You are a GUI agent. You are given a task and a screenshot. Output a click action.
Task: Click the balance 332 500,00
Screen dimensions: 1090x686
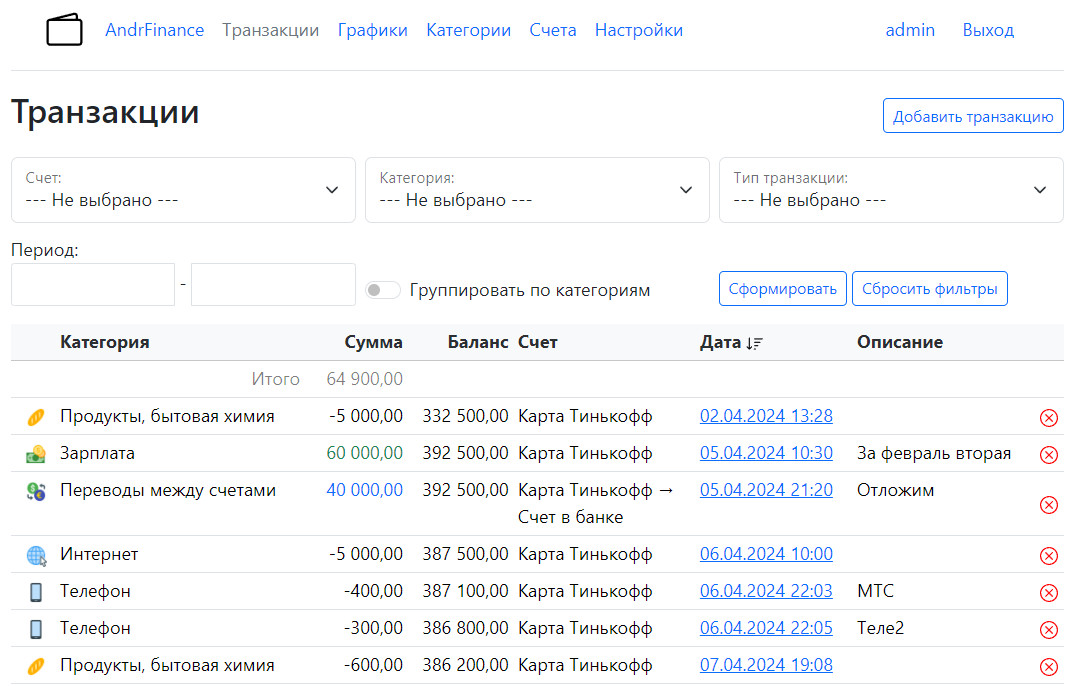[465, 416]
